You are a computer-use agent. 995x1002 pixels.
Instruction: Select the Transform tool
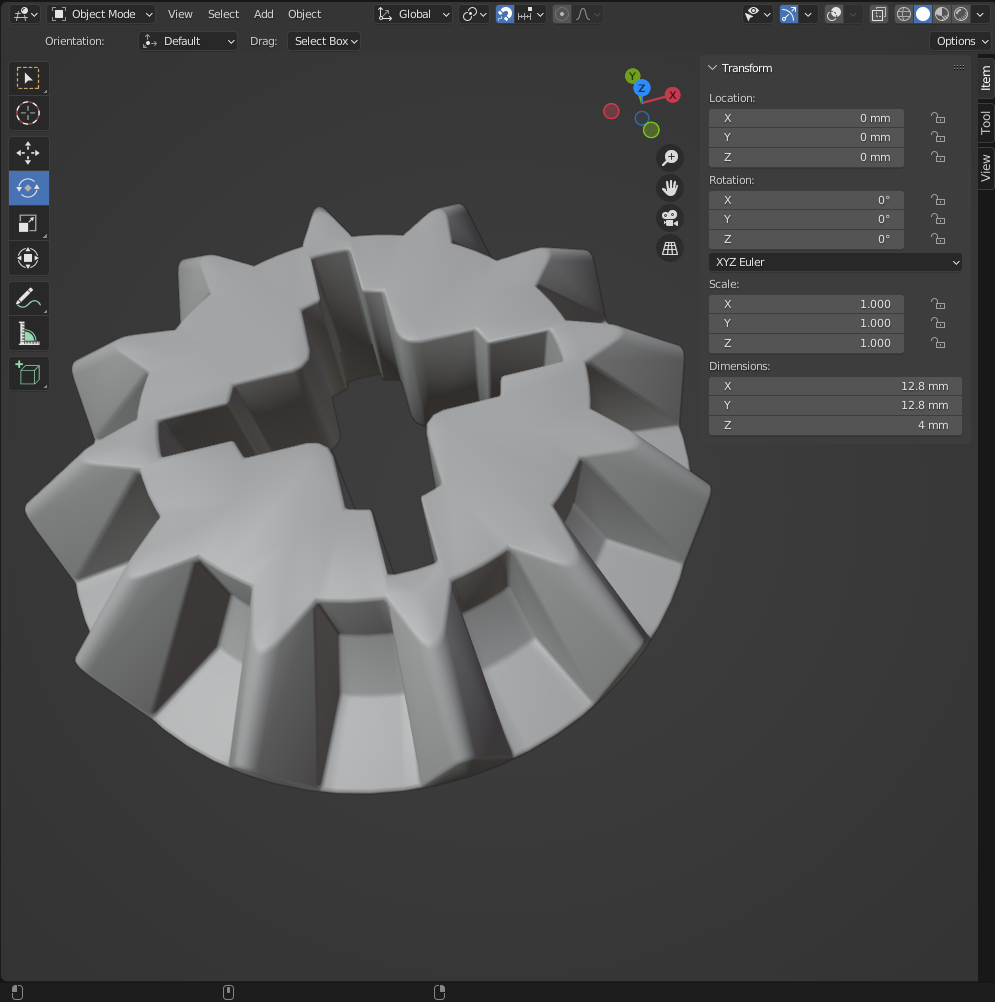28,258
